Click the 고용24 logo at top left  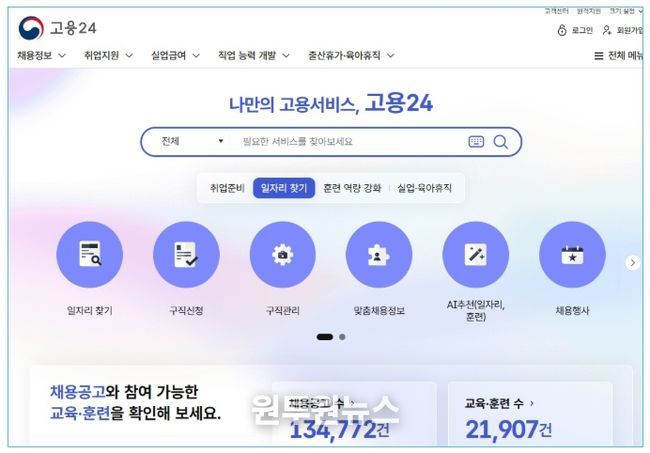pos(57,28)
